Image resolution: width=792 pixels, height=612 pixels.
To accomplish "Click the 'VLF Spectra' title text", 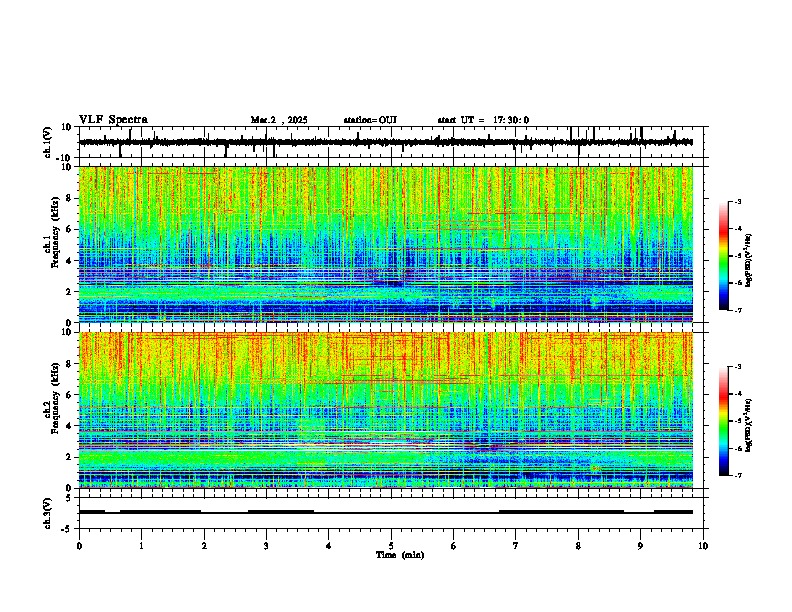I will pyautogui.click(x=113, y=120).
